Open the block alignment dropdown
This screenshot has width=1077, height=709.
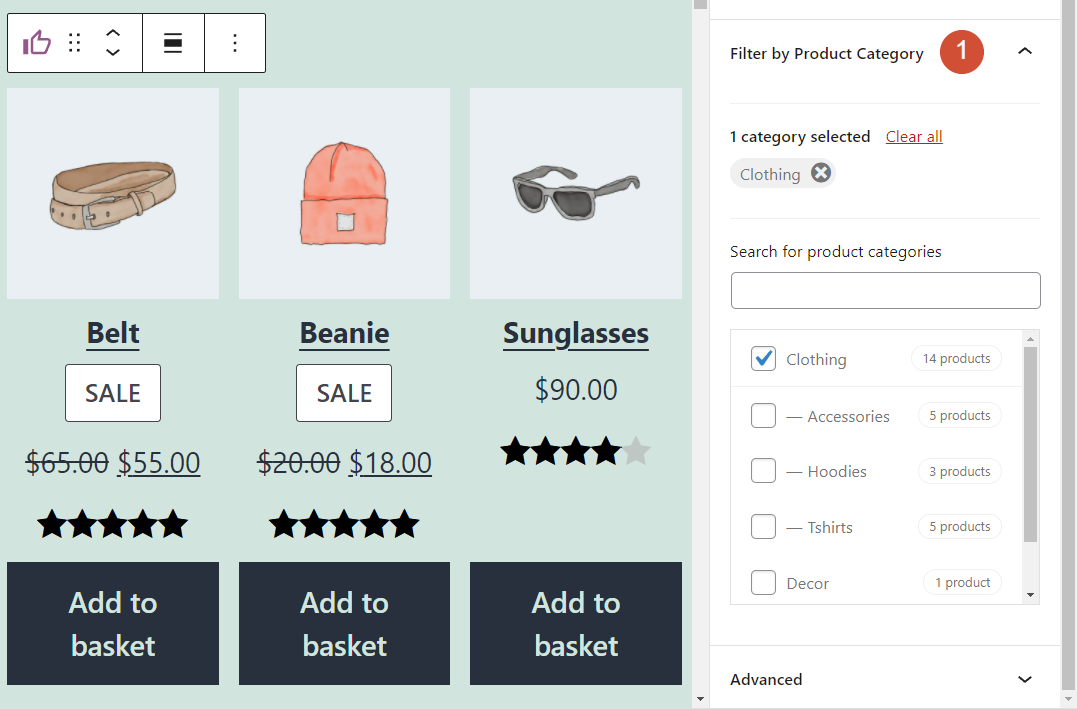point(173,43)
